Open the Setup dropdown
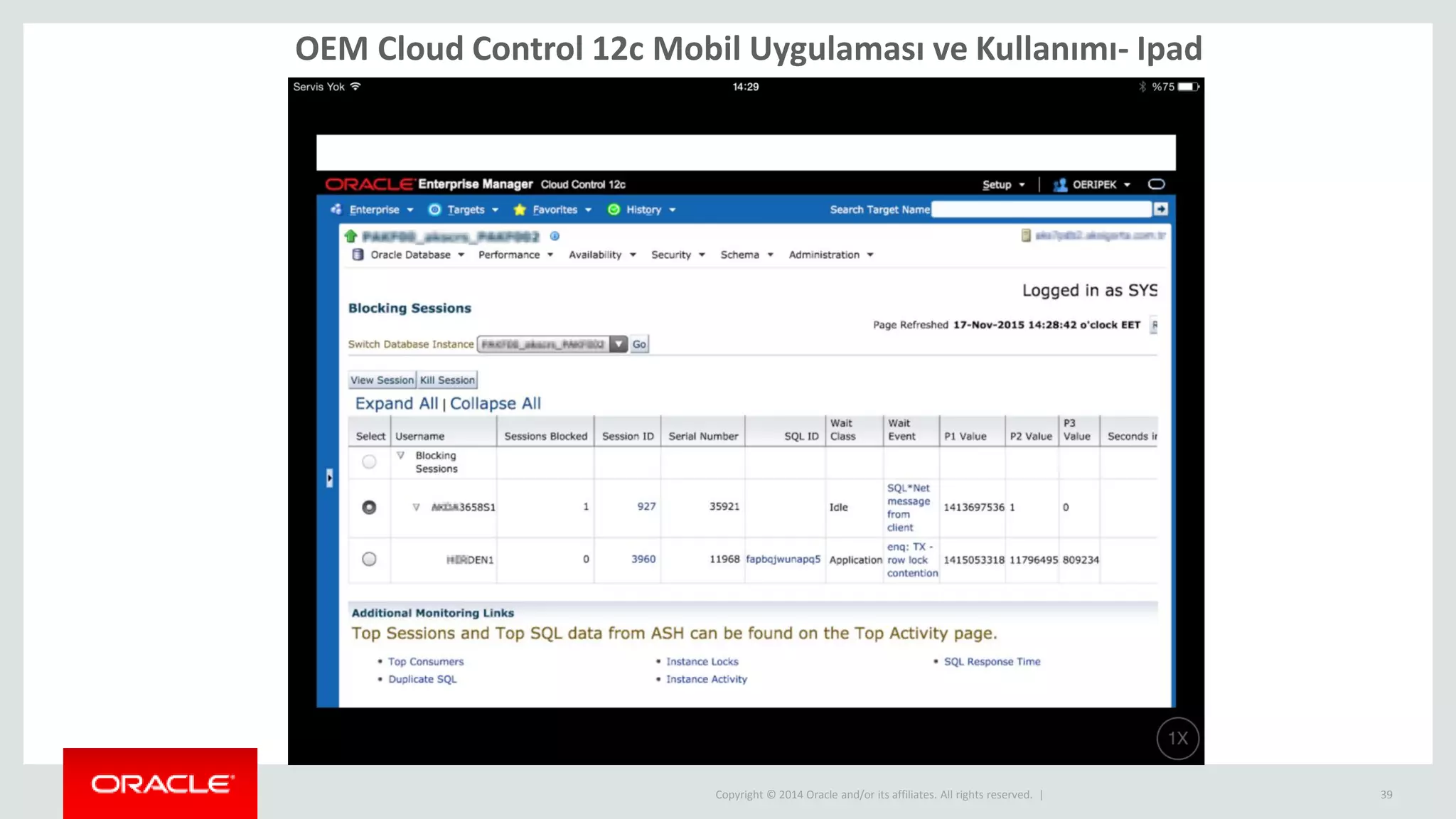Image resolution: width=1456 pixels, height=819 pixels. click(x=1004, y=185)
